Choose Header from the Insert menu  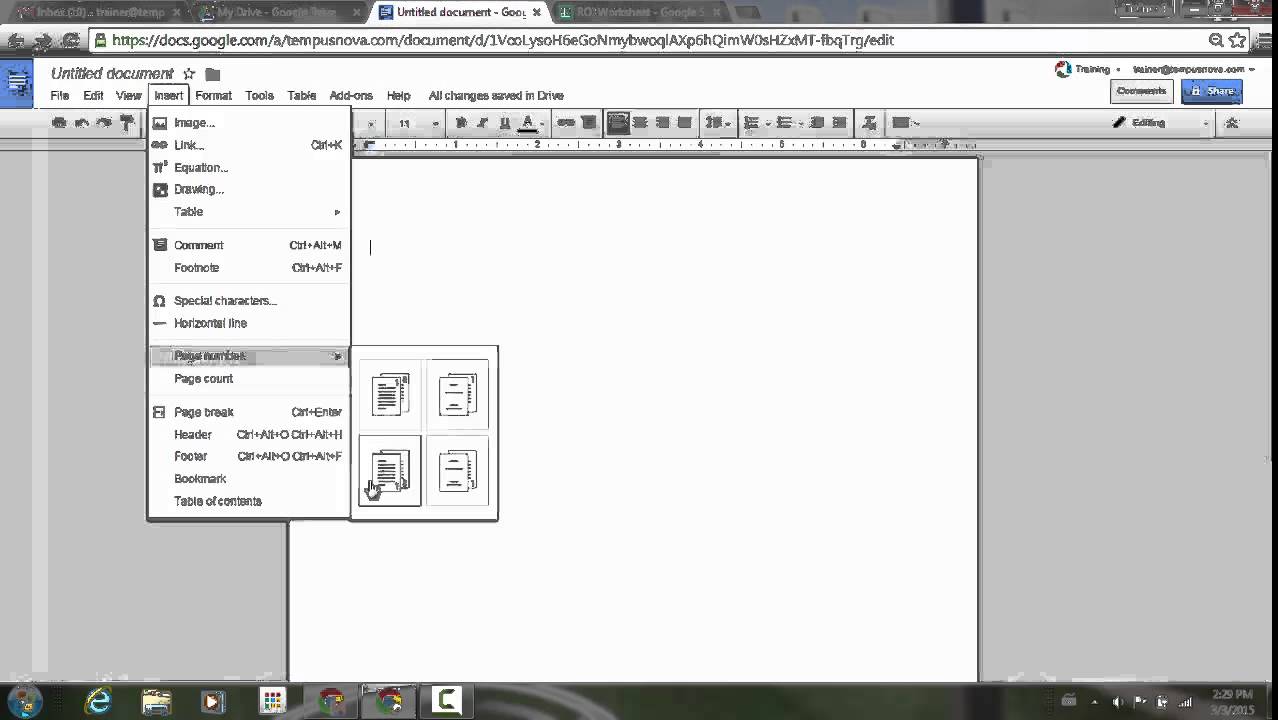tap(249, 435)
